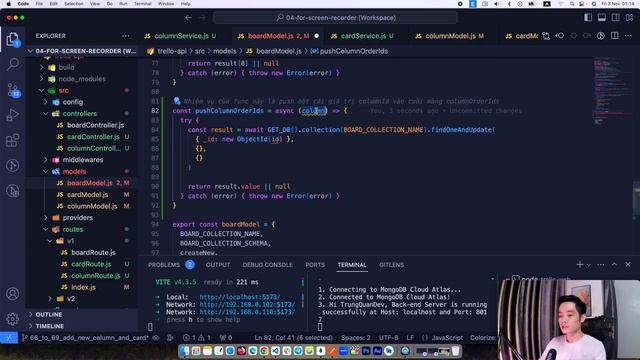The image size is (640, 360).
Task: Click the New Terminal plus icon
Action: [580, 264]
